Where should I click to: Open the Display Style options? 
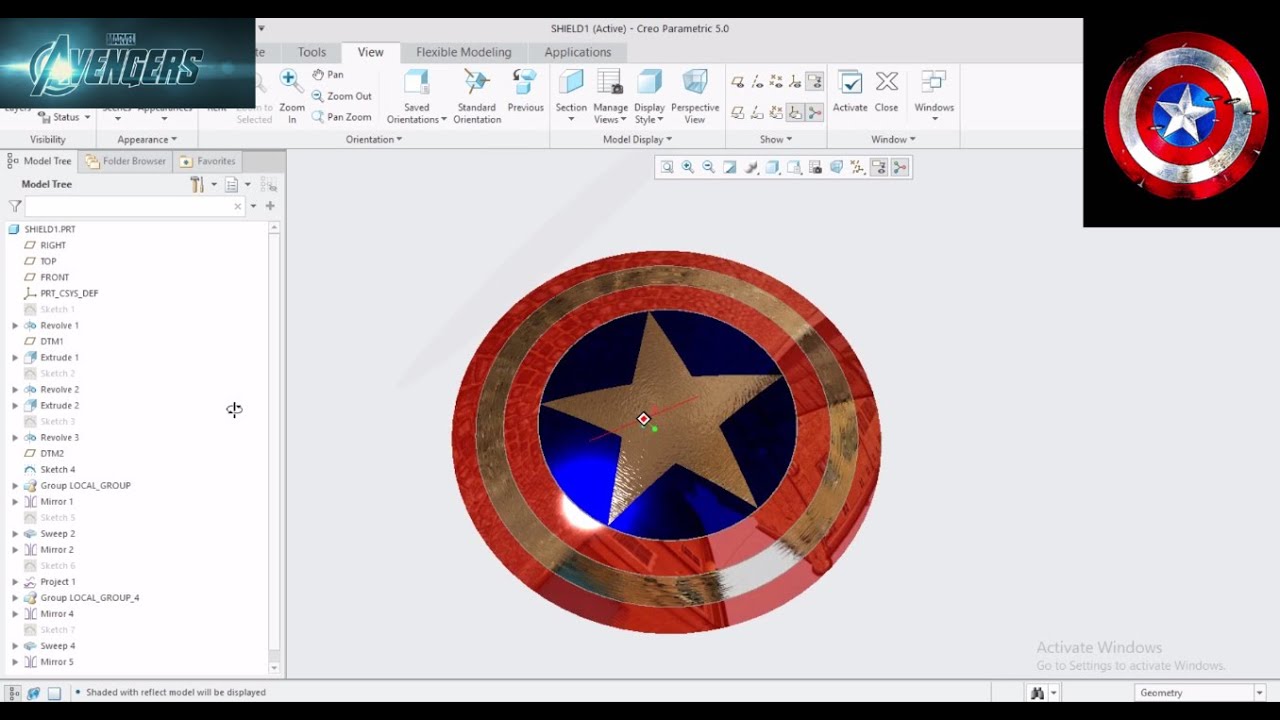pyautogui.click(x=649, y=97)
